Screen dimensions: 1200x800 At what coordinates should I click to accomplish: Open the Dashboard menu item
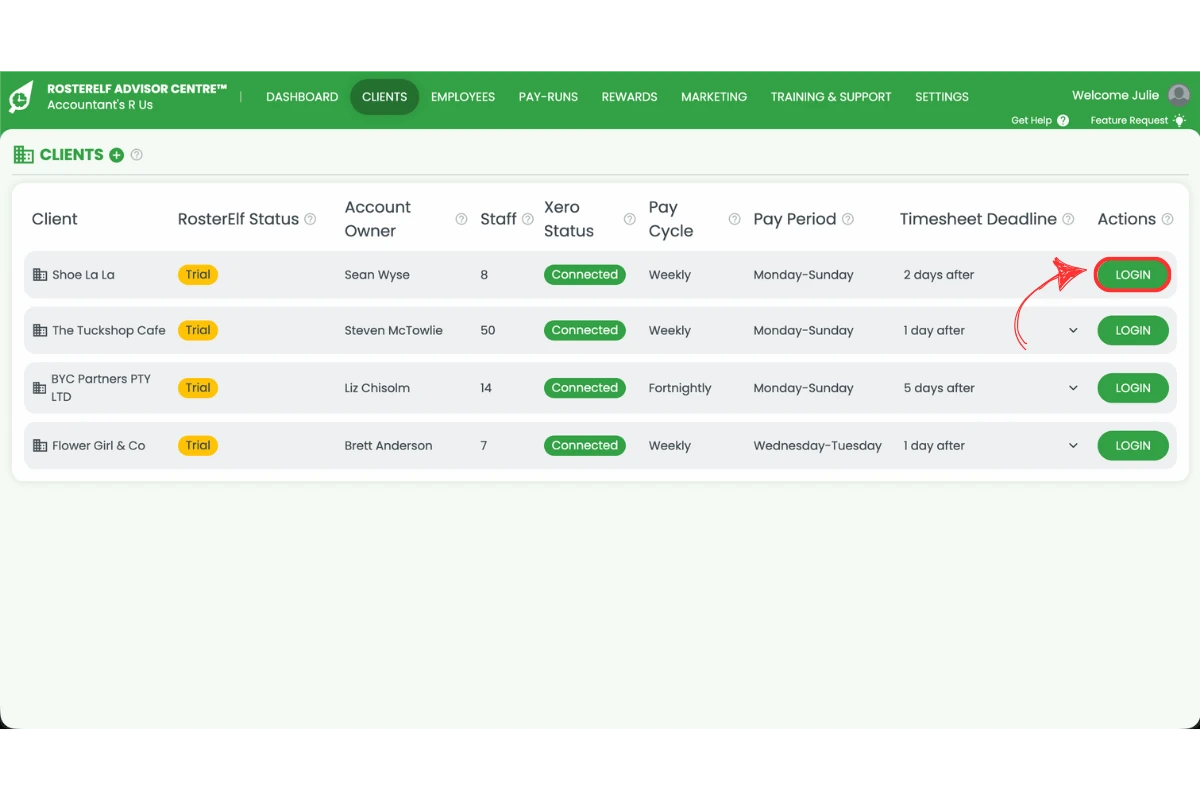point(302,97)
